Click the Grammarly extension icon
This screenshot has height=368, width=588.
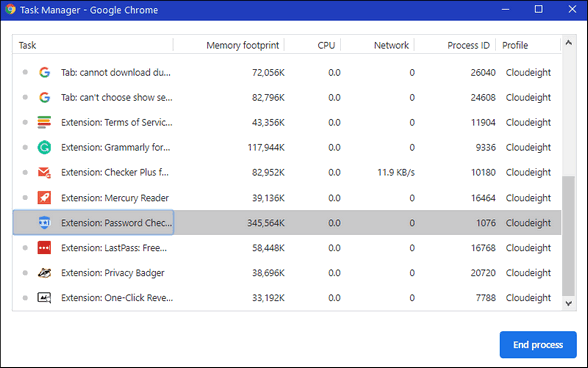(44, 147)
